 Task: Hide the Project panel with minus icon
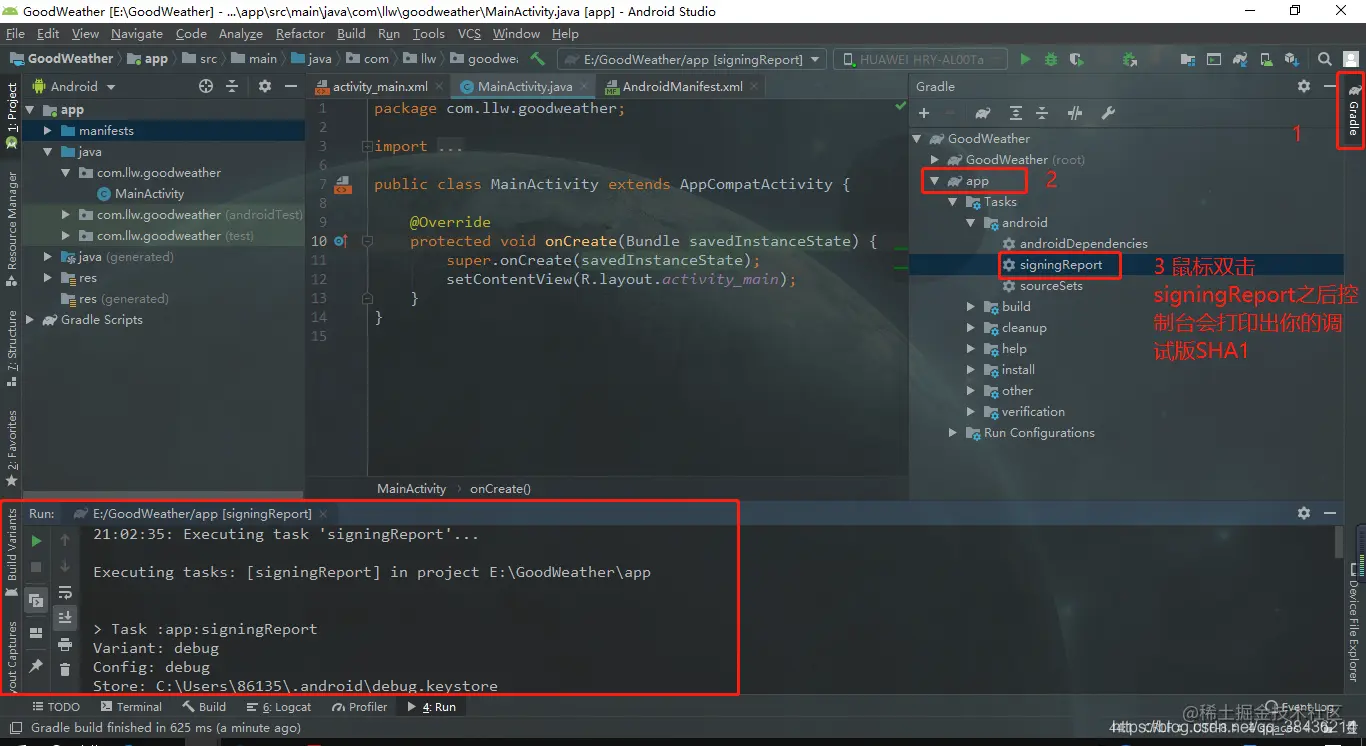(x=291, y=86)
